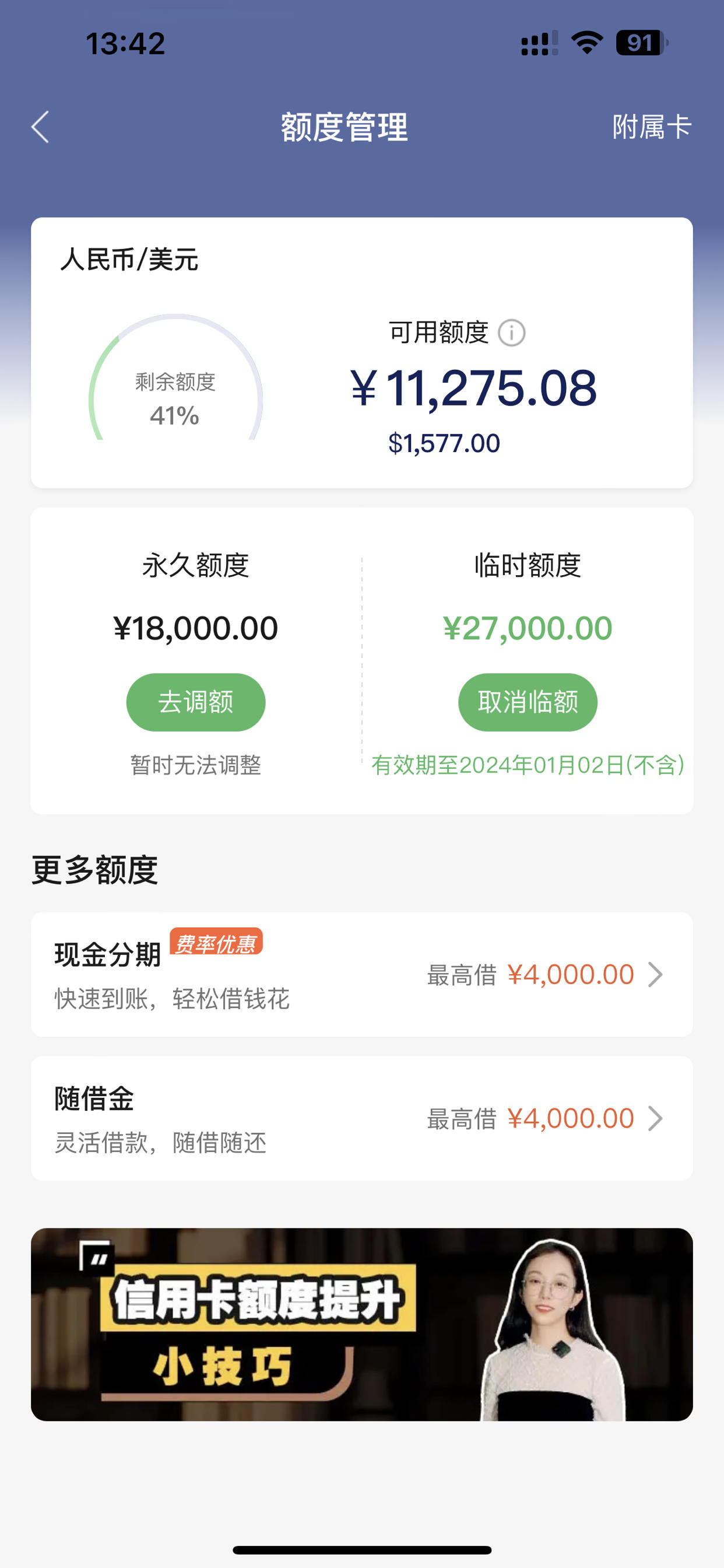
Task: Open the 附属卡 tab
Action: [x=652, y=127]
